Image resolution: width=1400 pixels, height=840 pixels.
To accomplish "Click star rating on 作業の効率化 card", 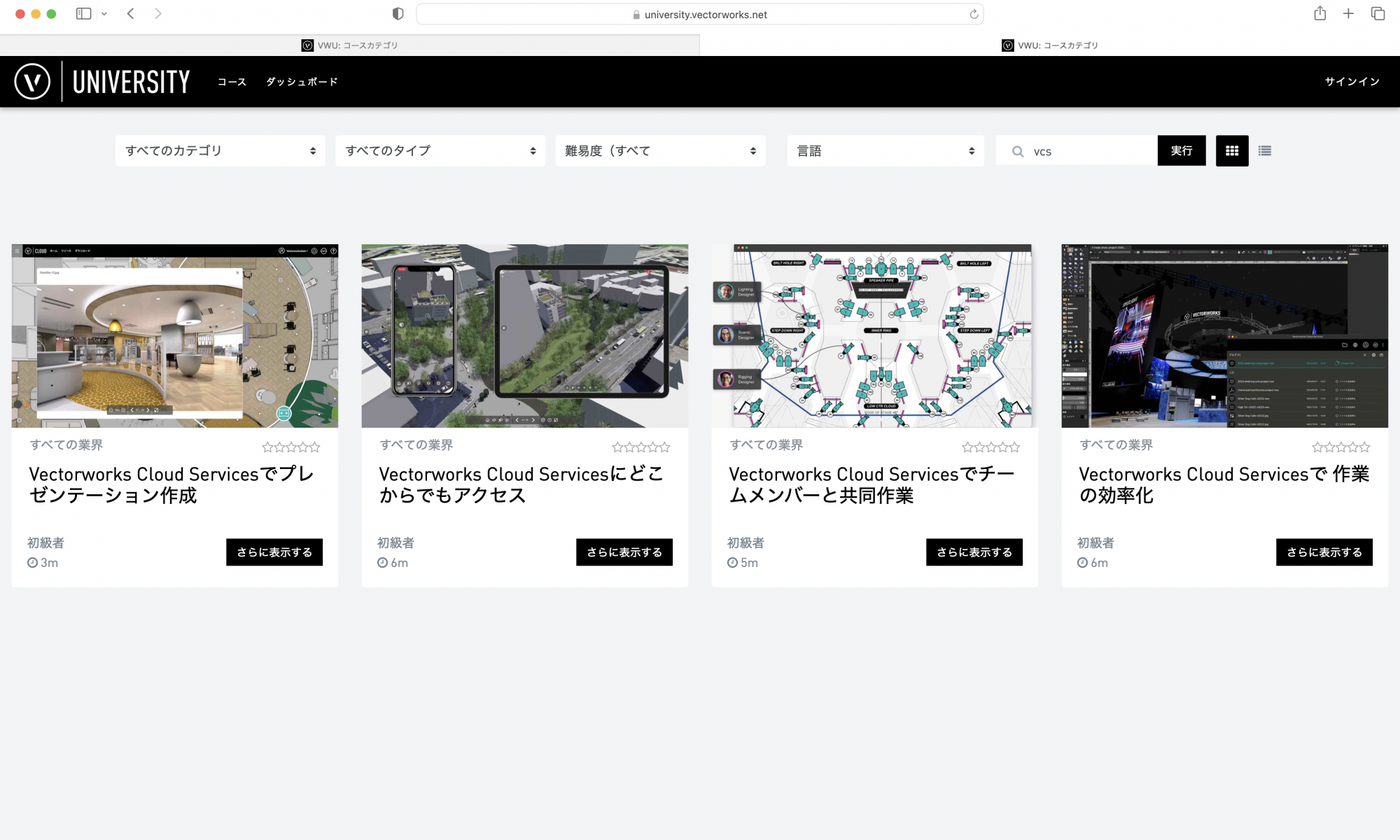I will (x=1341, y=447).
